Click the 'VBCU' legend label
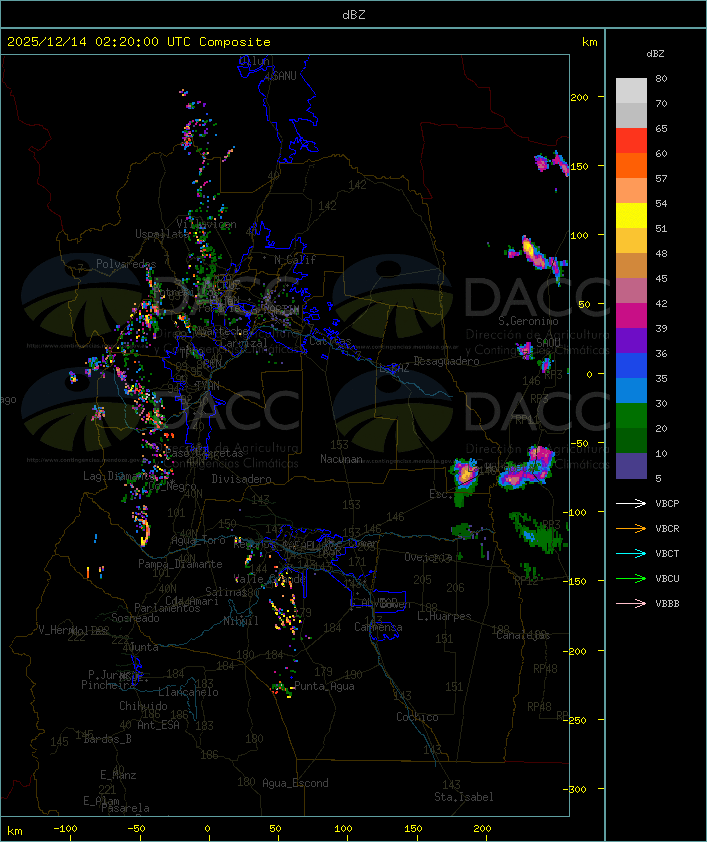Image resolution: width=707 pixels, height=842 pixels. (667, 578)
